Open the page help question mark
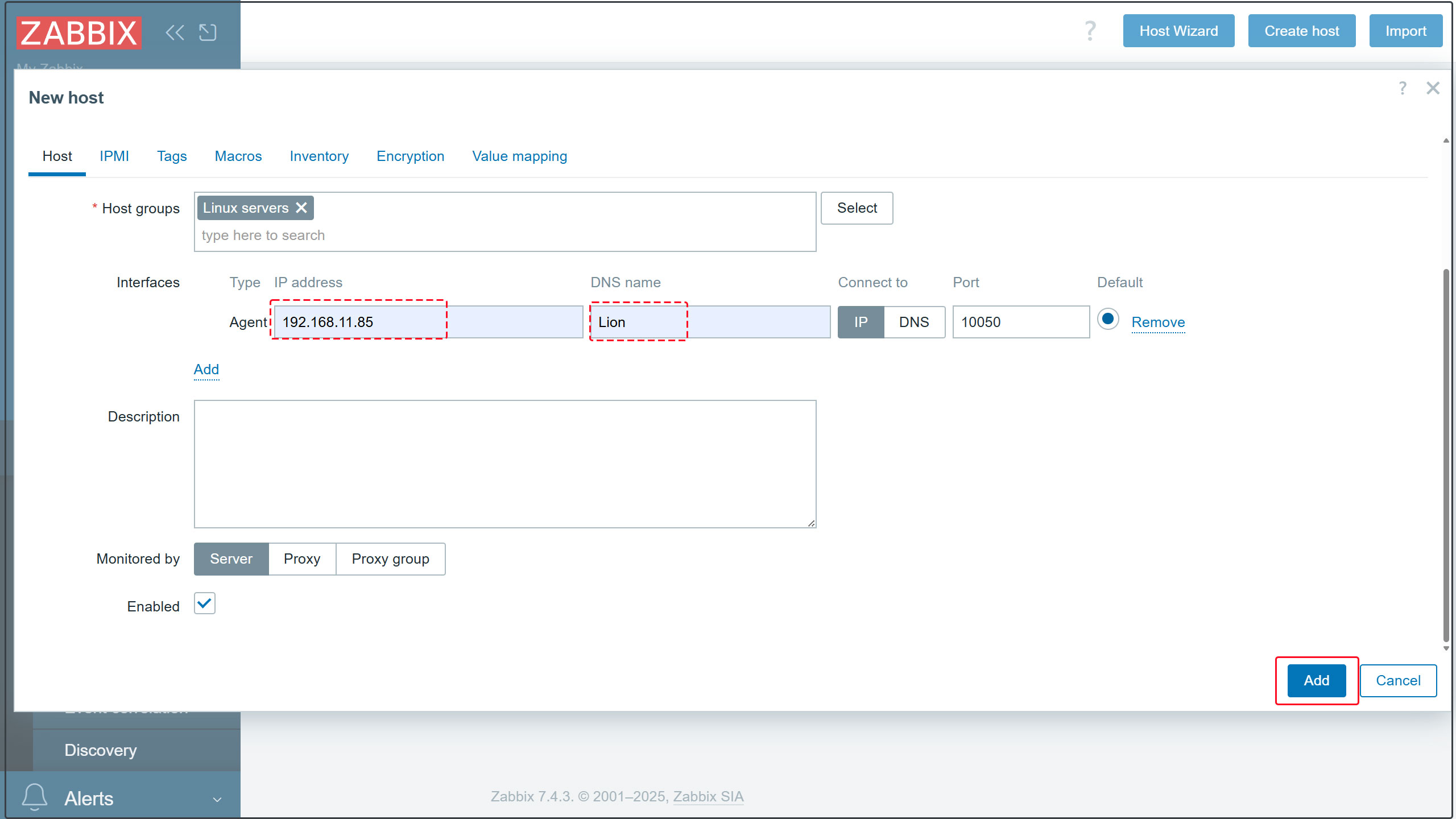Screen dimensions: 1456x819 [x=1089, y=31]
